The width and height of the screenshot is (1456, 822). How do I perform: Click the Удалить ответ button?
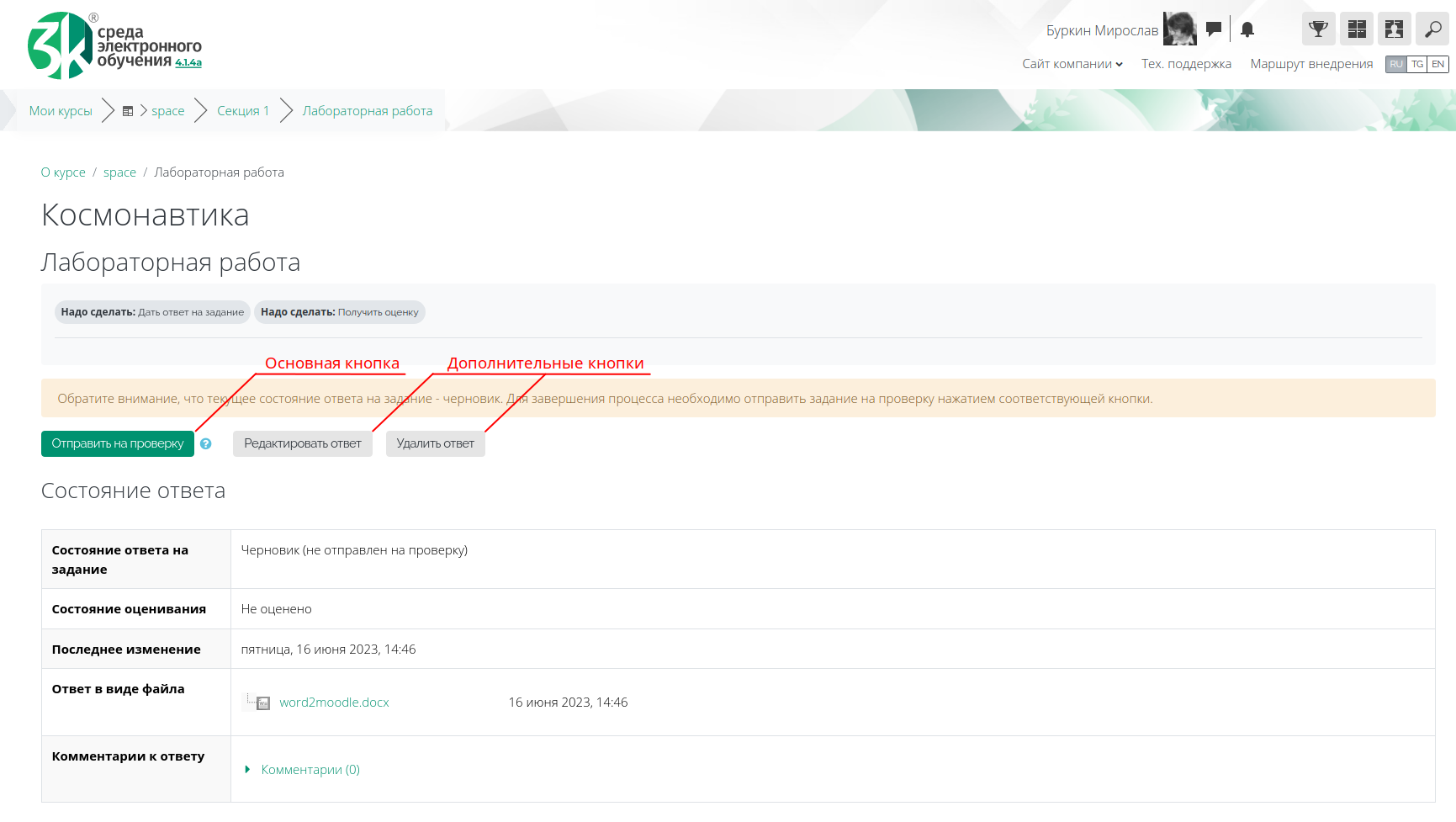coord(435,443)
